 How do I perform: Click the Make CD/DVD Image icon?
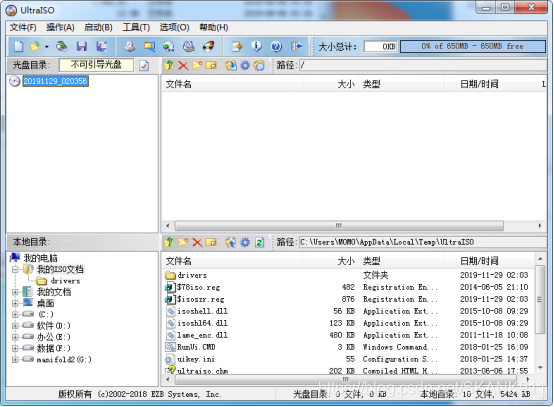tap(130, 46)
